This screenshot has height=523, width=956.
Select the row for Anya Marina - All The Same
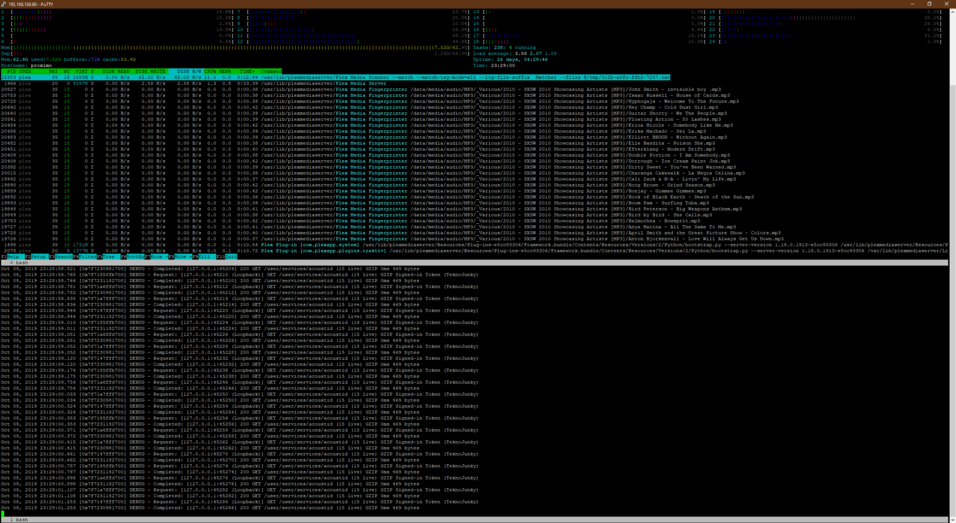pyautogui.click(x=370, y=227)
